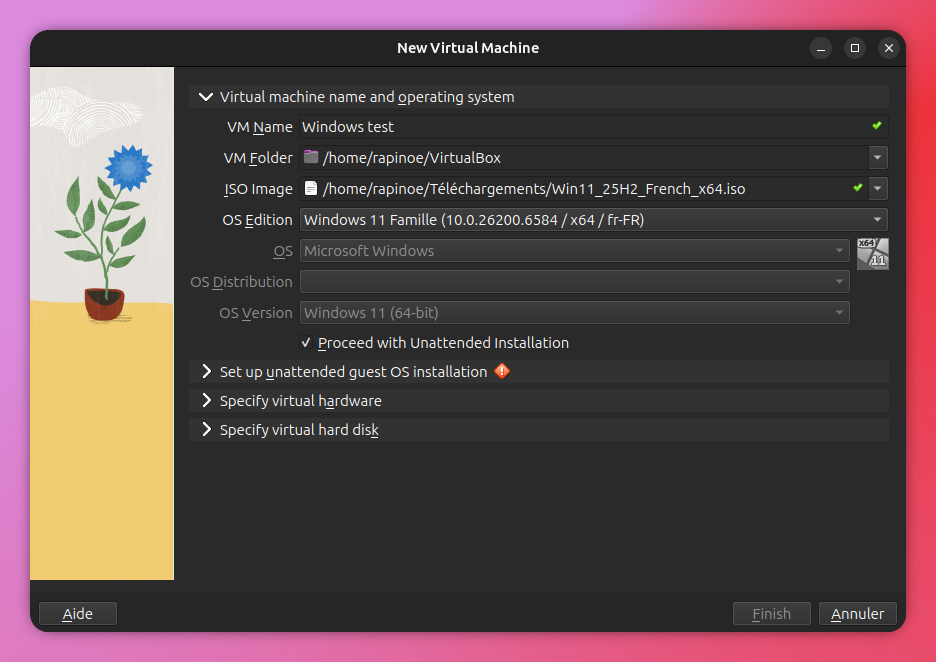
Task: Click the folder icon in VM Folder field
Action: [x=311, y=157]
